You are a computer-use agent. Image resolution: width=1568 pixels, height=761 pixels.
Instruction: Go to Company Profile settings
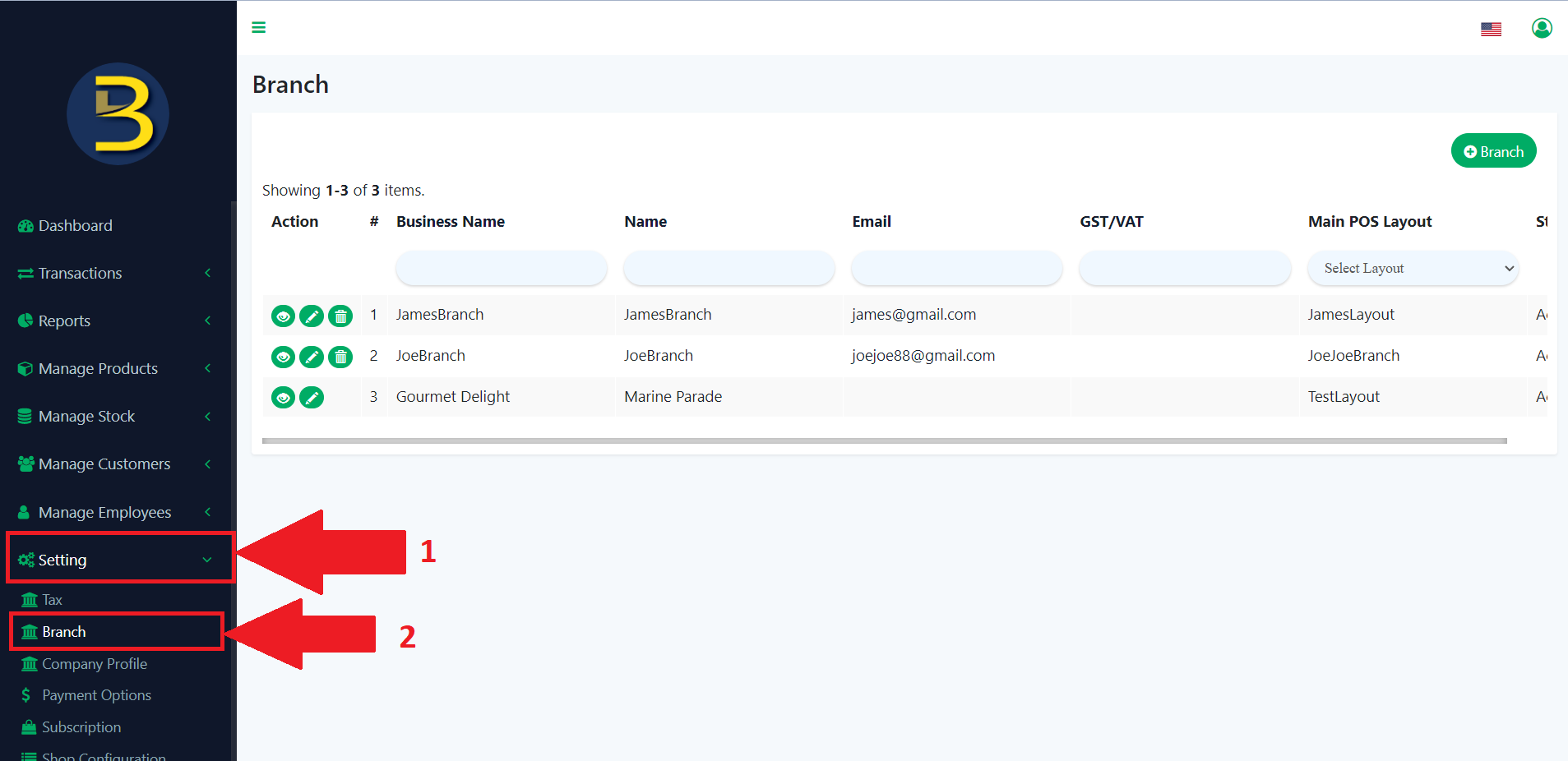pyautogui.click(x=94, y=663)
